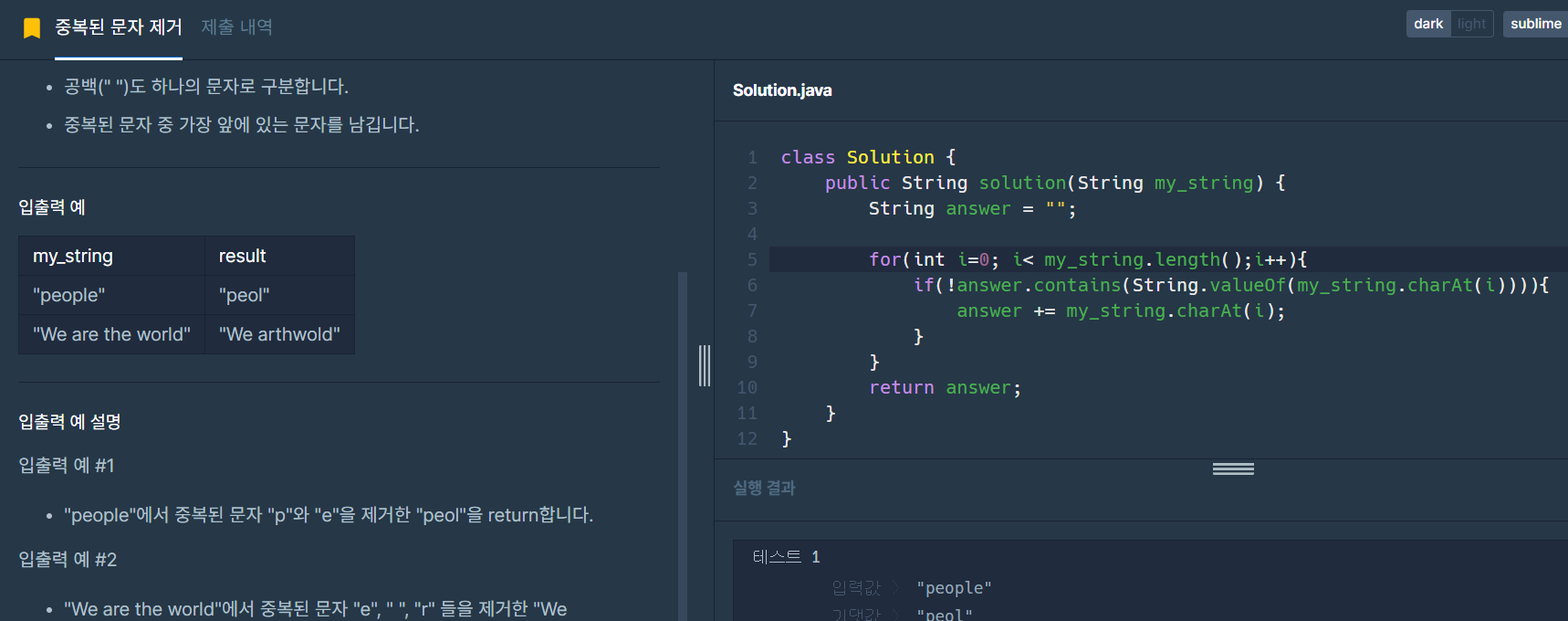This screenshot has width=1568, height=621.
Task: Grab the horizontal results panel resize handle
Action: coord(1233,468)
